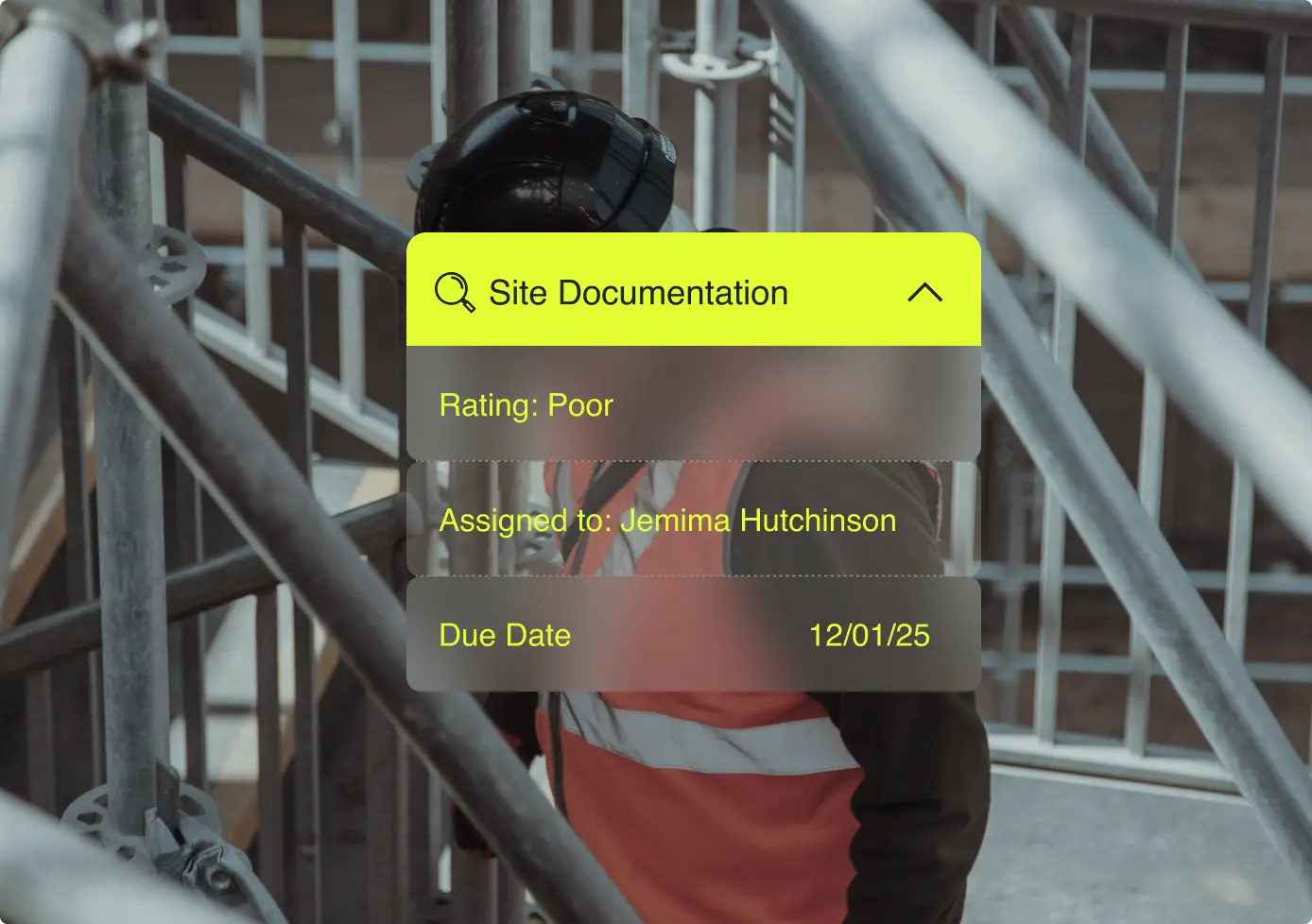Click the magnifying glass search icon

coord(455,293)
